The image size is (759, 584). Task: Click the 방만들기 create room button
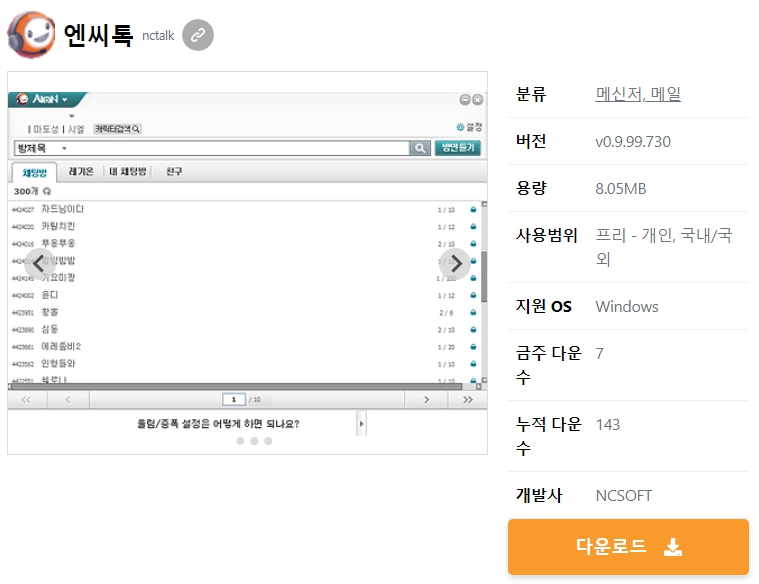click(x=457, y=148)
